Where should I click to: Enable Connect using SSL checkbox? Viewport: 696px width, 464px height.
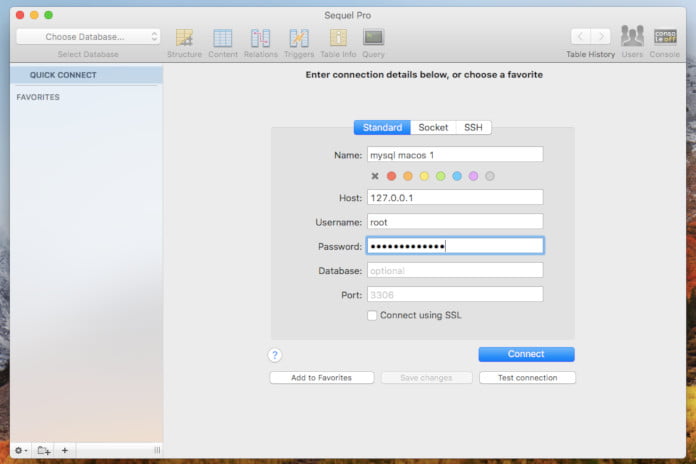point(372,315)
